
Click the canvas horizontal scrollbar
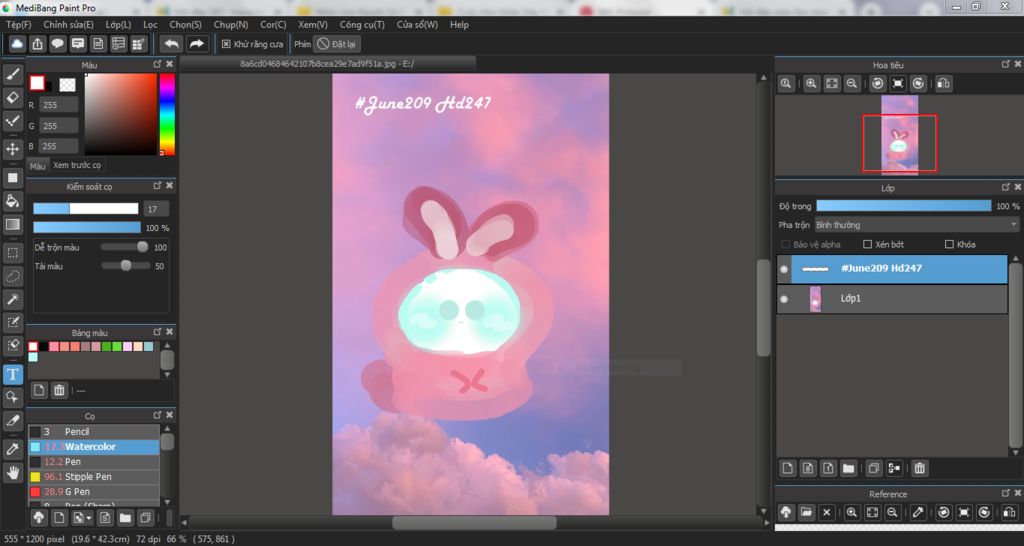pyautogui.click(x=474, y=522)
